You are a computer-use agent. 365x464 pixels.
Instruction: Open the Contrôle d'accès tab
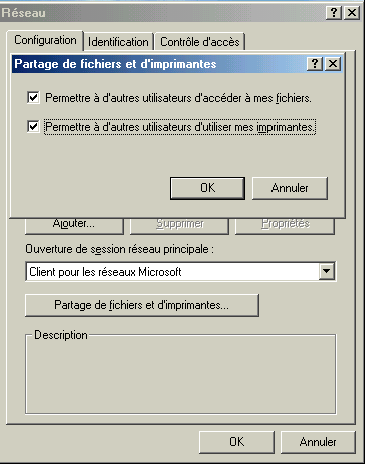(200, 42)
